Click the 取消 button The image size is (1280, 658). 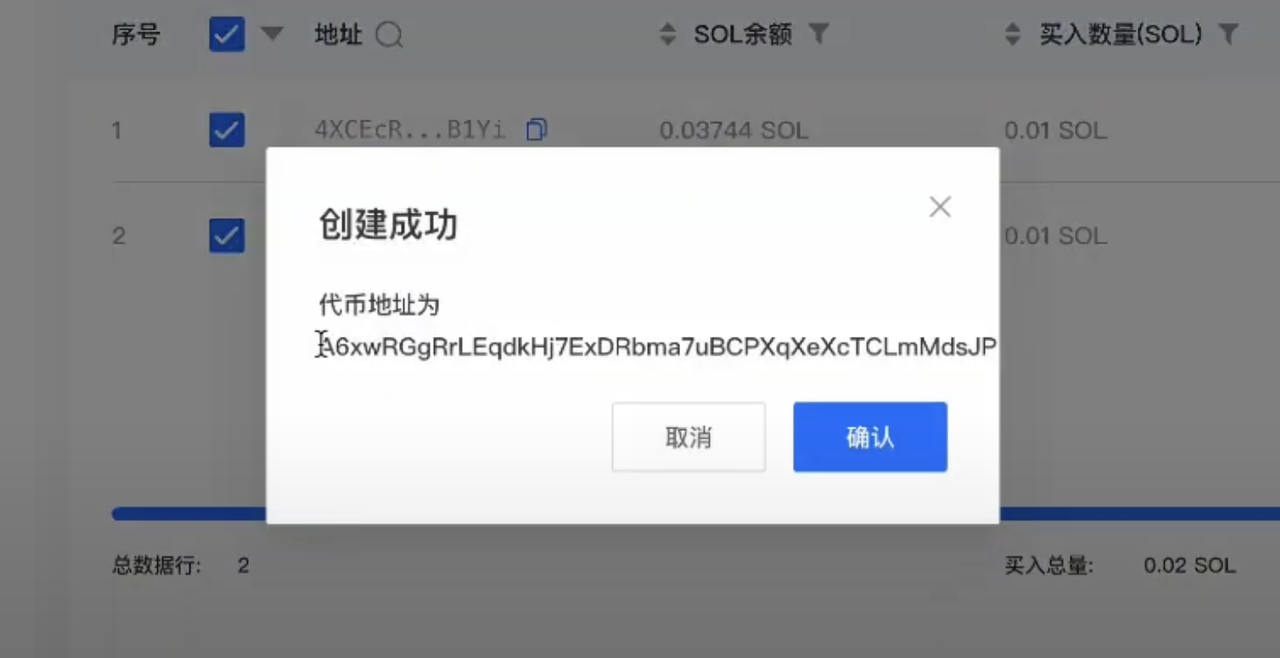point(688,437)
